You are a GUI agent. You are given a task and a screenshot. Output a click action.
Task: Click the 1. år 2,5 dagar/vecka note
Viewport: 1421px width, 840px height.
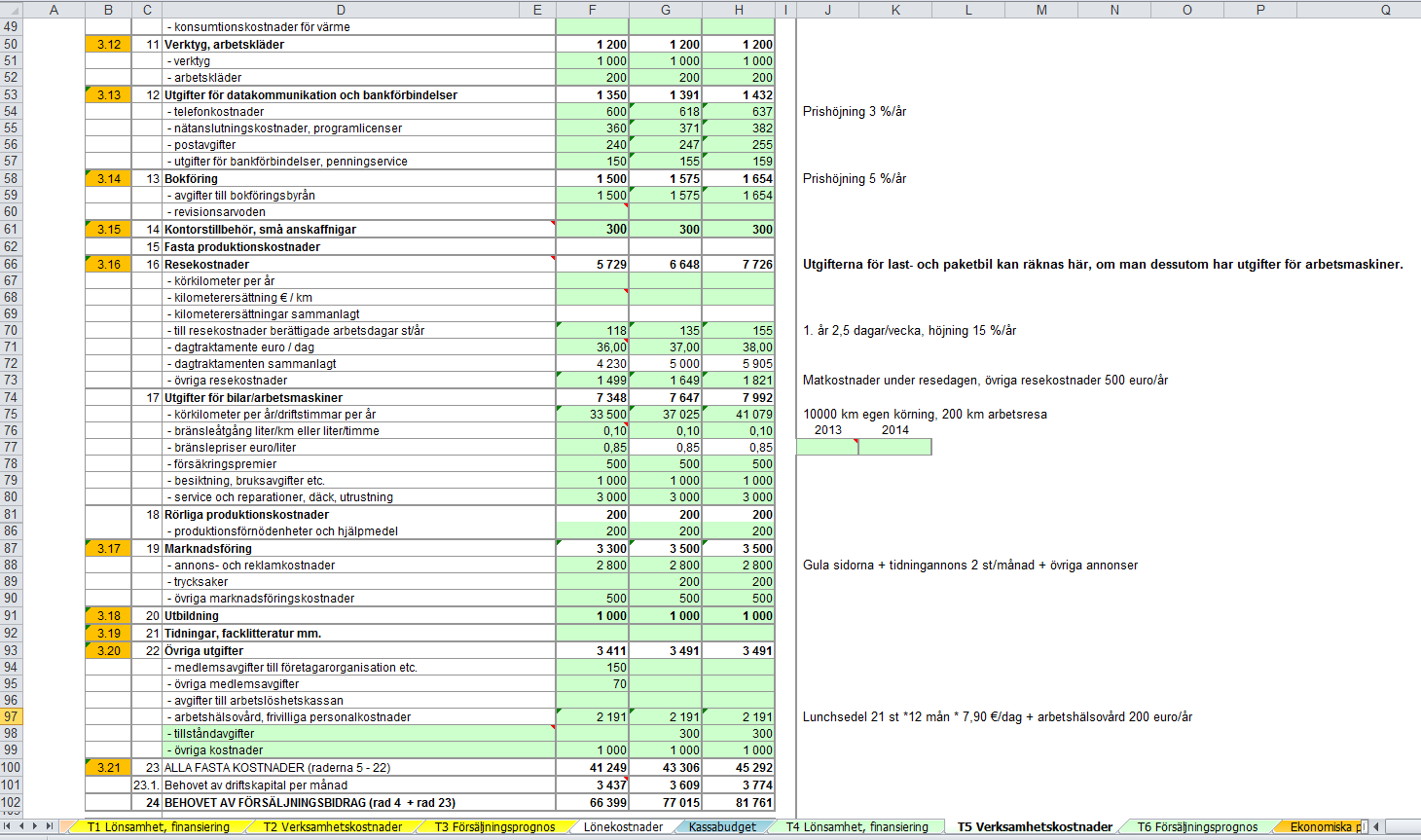point(909,330)
